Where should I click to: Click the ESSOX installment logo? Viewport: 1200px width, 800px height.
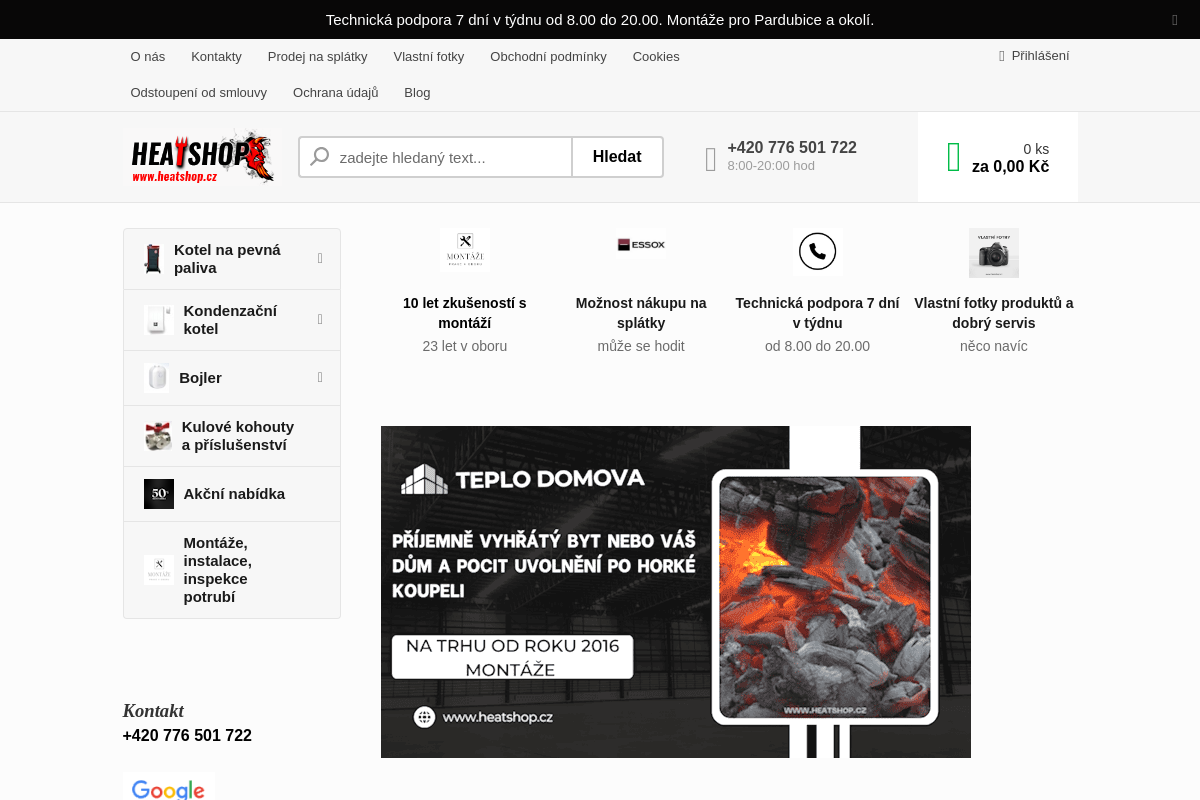click(641, 244)
